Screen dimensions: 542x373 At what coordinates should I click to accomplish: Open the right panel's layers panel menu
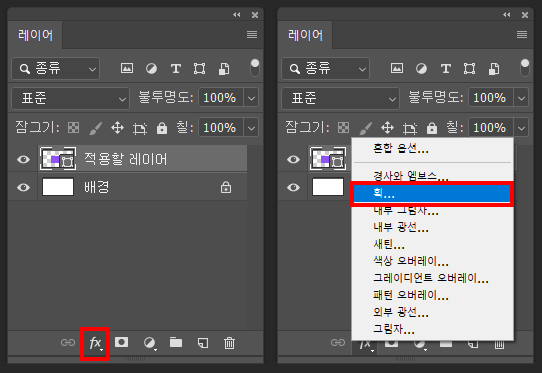[x=522, y=35]
